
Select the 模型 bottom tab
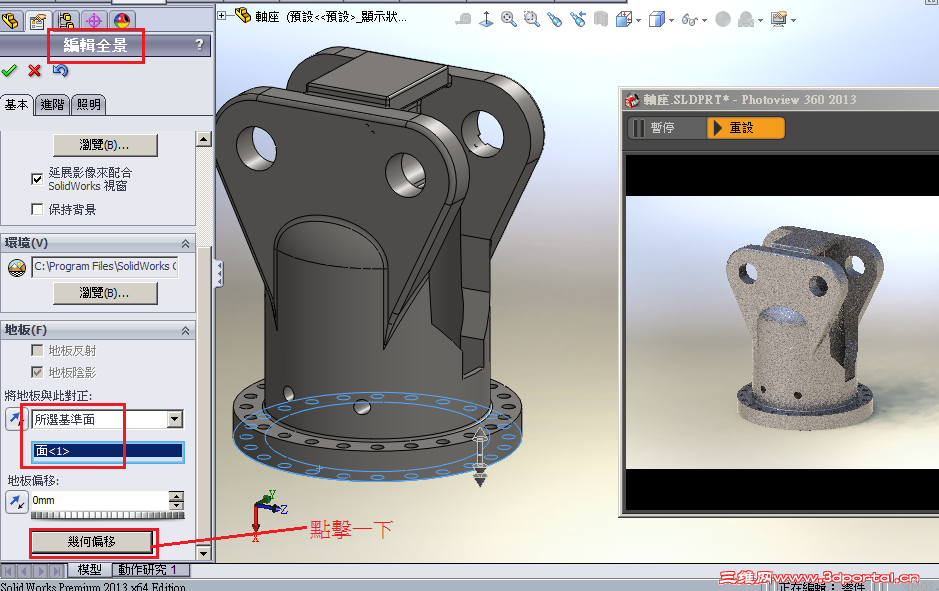[x=89, y=569]
